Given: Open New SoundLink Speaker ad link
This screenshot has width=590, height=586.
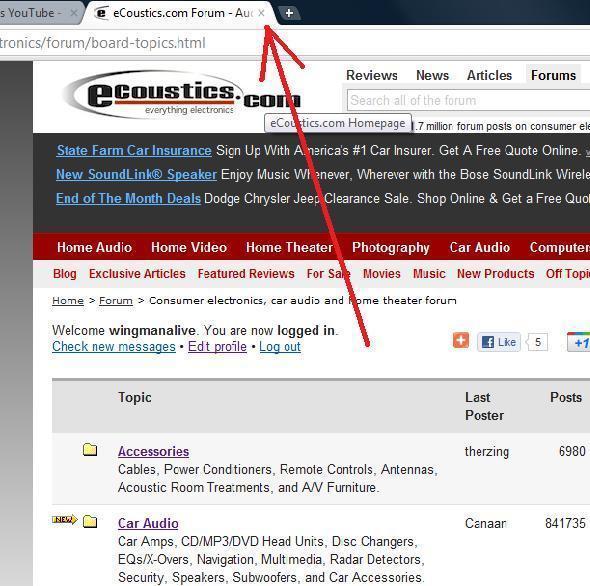Looking at the screenshot, I should coord(136,174).
